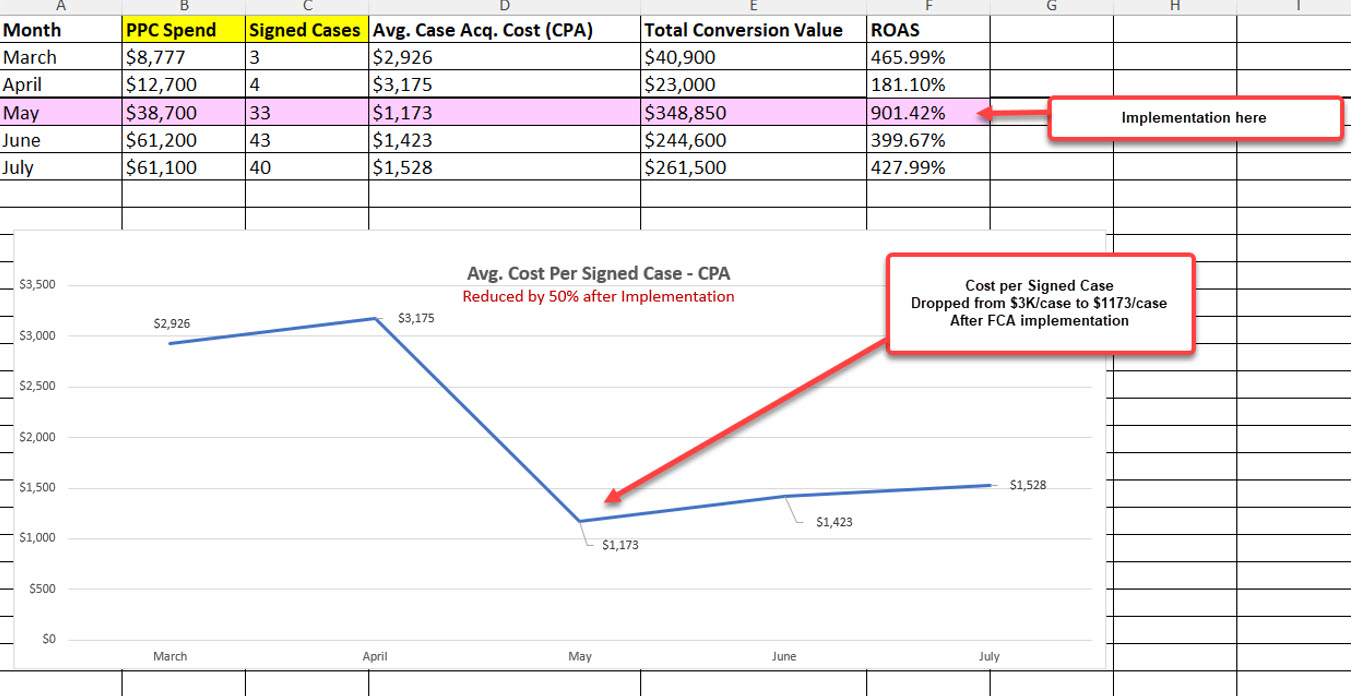Select column B header
The height and width of the screenshot is (696, 1351).
[183, 6]
